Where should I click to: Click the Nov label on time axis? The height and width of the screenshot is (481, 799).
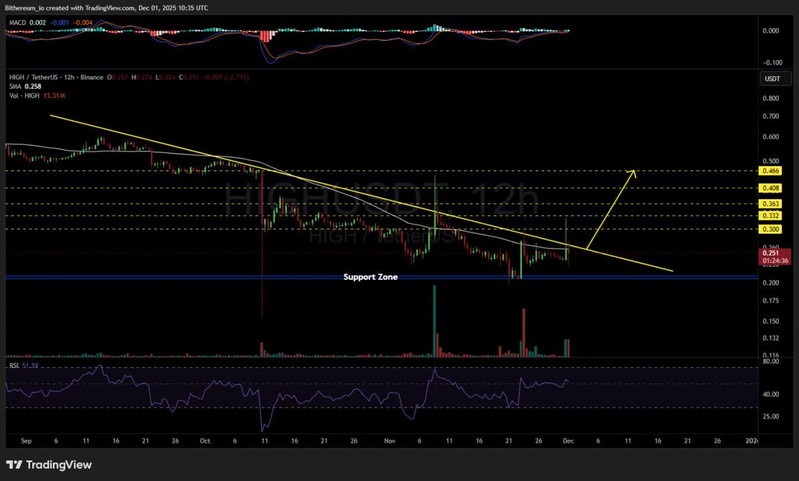[x=388, y=439]
